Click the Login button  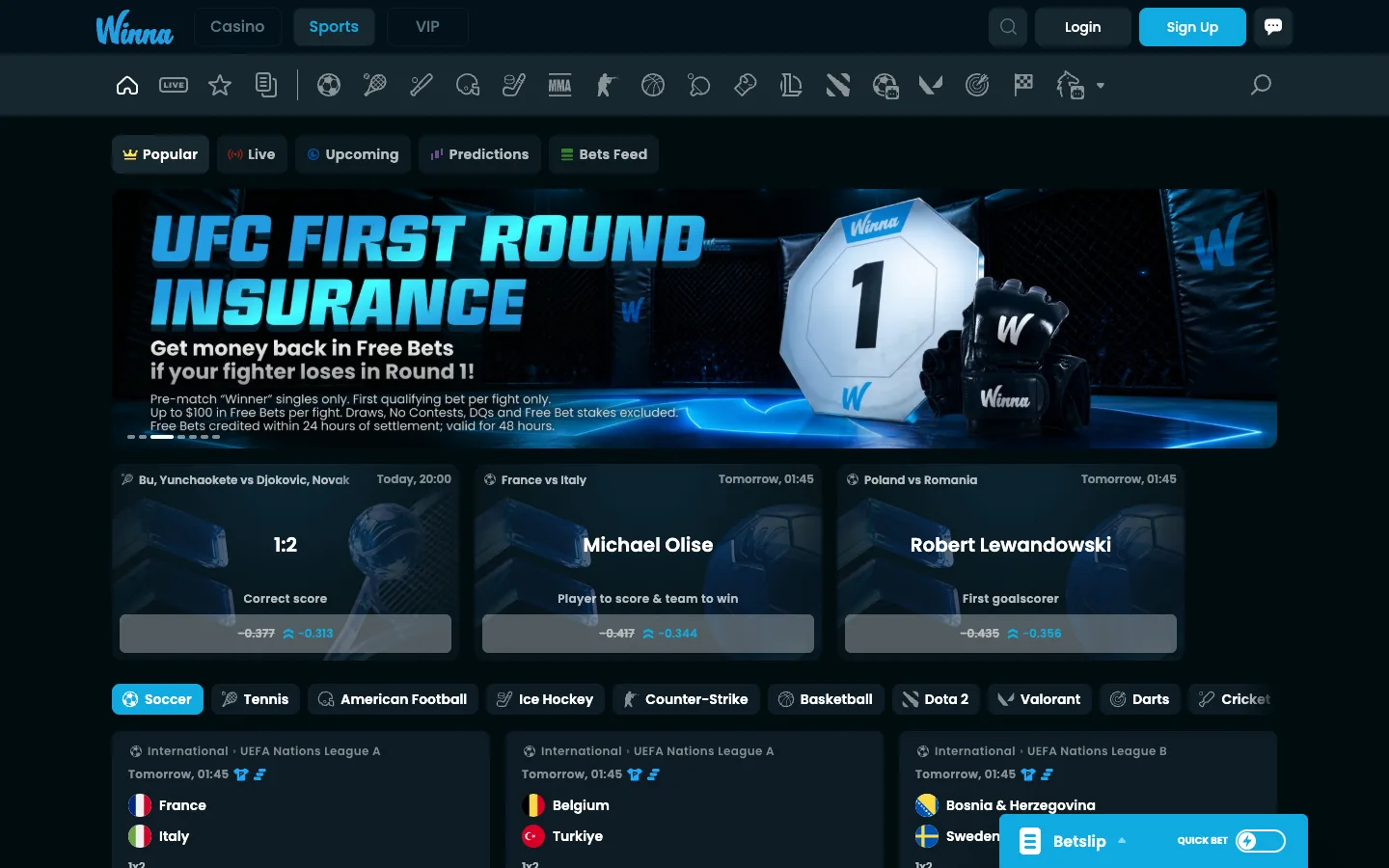coord(1082,27)
